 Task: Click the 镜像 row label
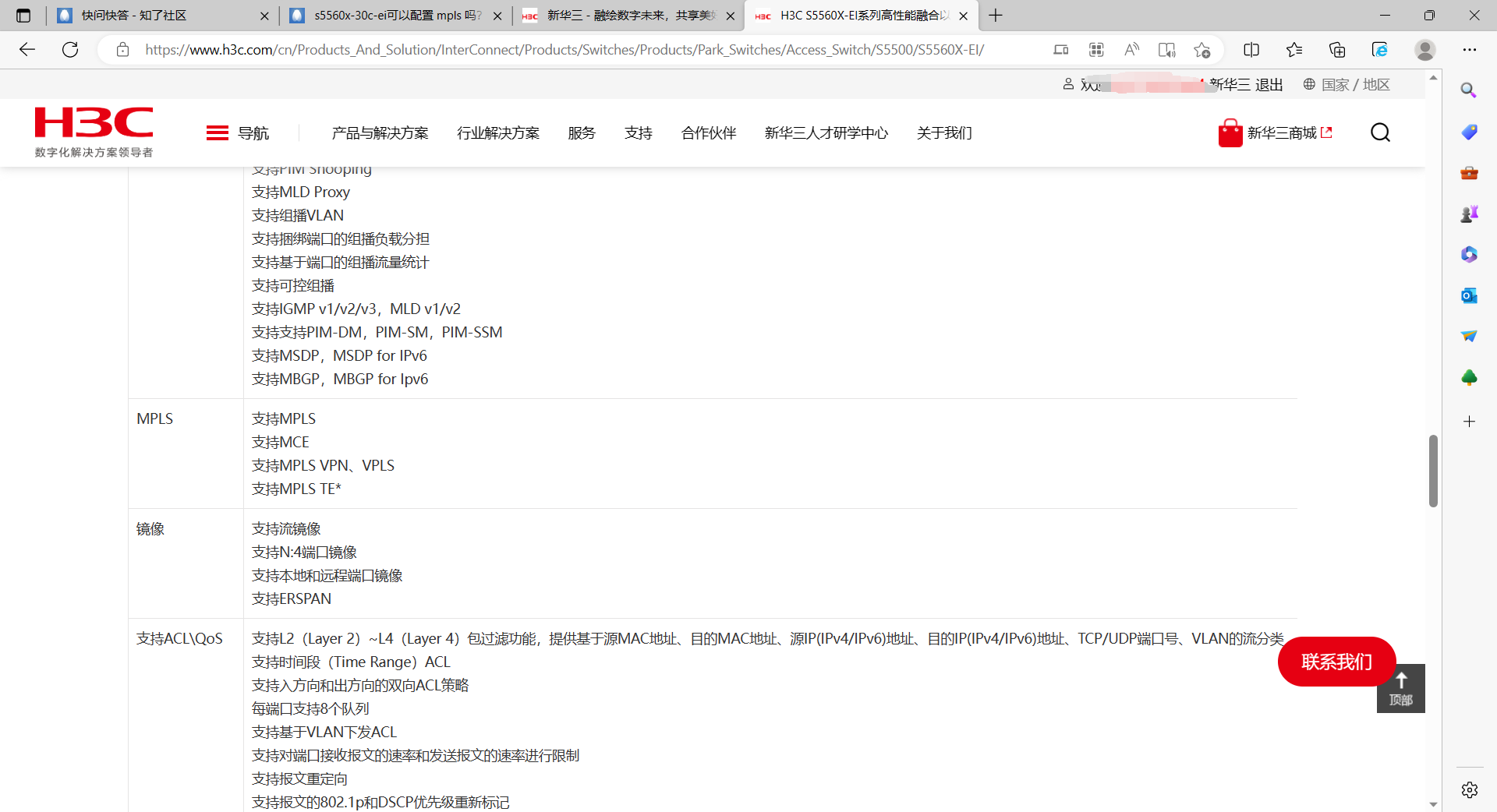tap(150, 529)
